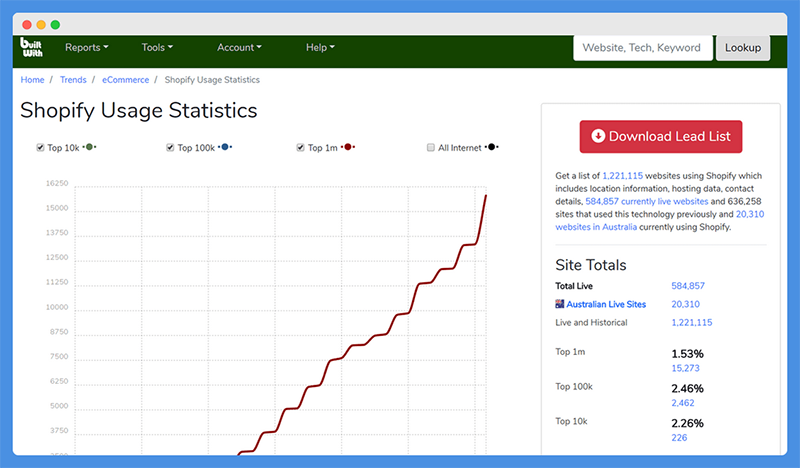The image size is (800, 468).
Task: Click the yellow minimize window button
Action: tap(41, 24)
